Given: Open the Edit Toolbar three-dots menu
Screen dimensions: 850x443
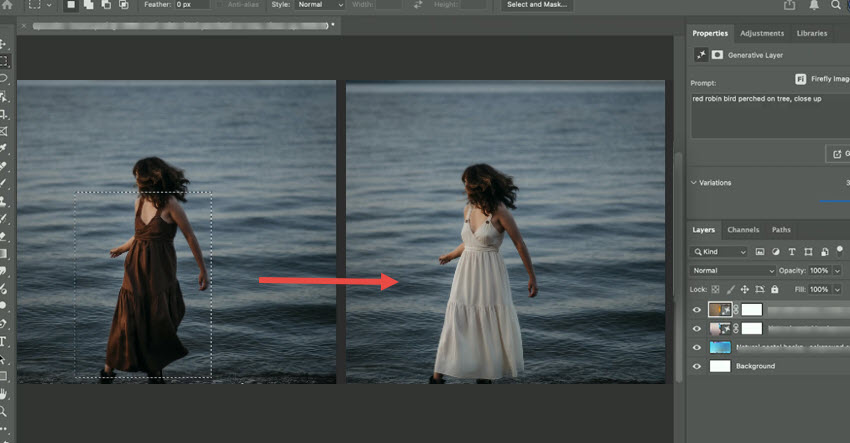Looking at the screenshot, I should point(3,429).
